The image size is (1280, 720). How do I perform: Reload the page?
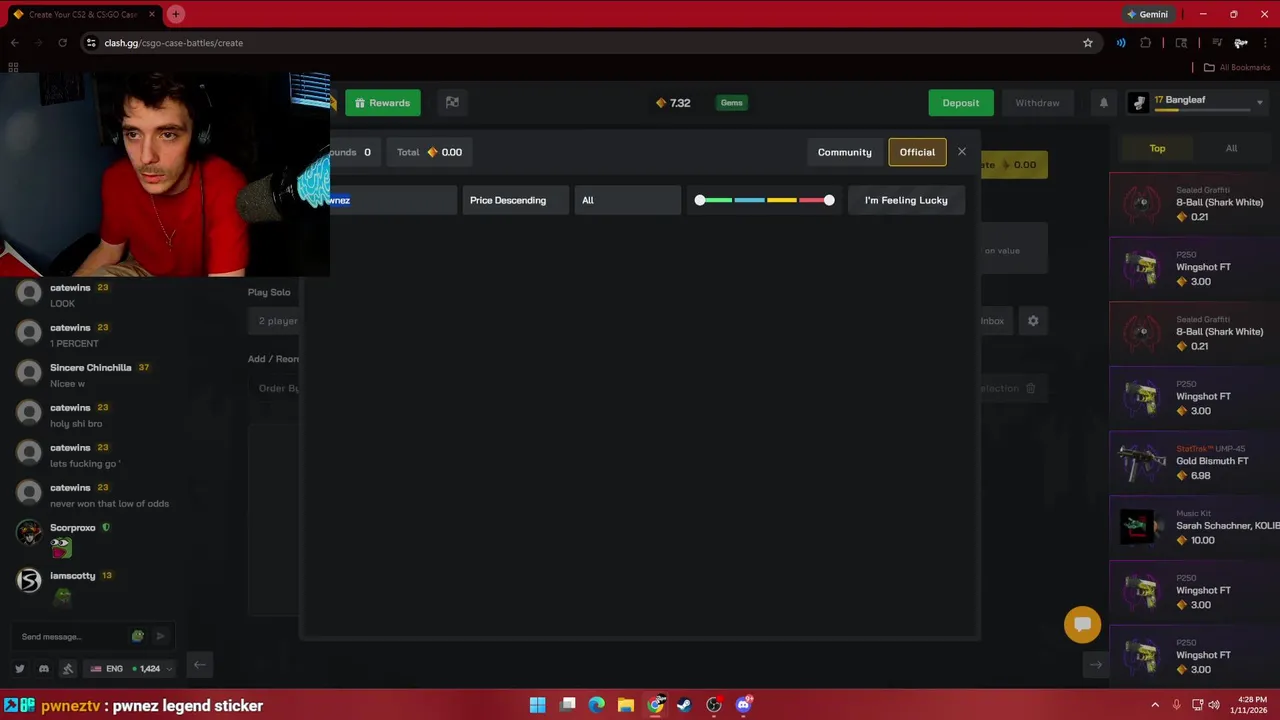[62, 43]
